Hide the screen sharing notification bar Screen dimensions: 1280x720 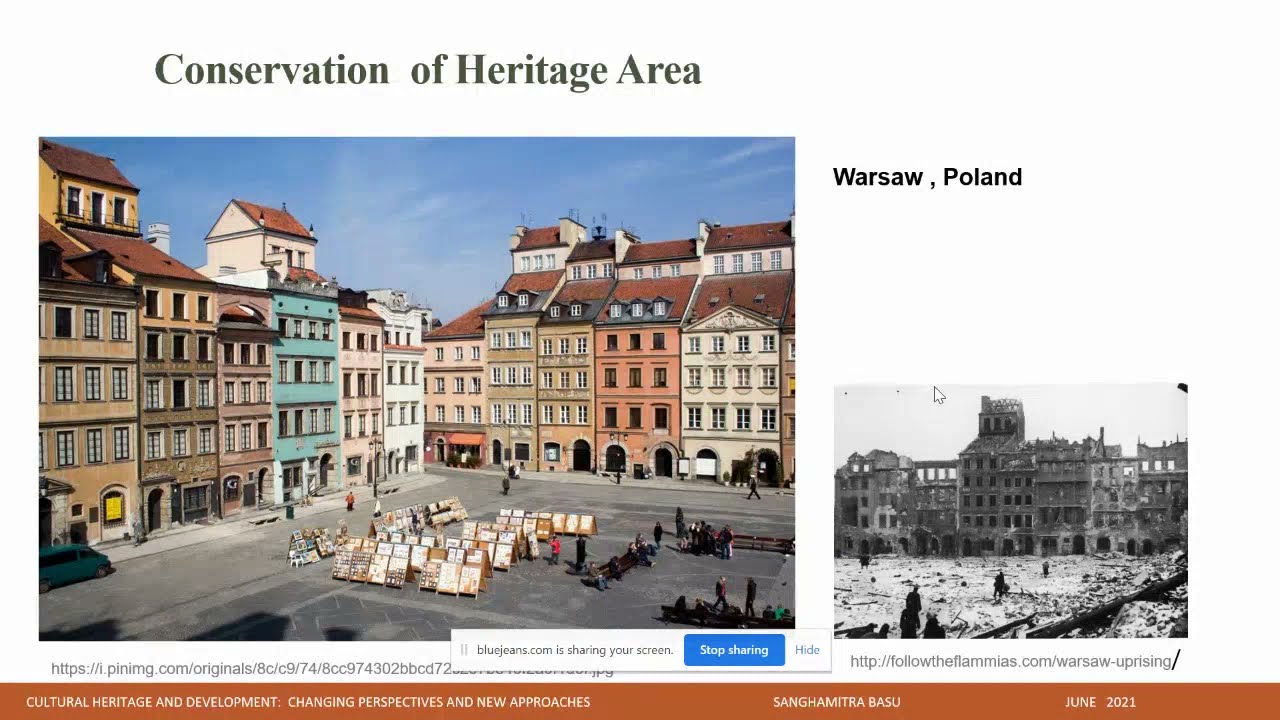coord(807,650)
